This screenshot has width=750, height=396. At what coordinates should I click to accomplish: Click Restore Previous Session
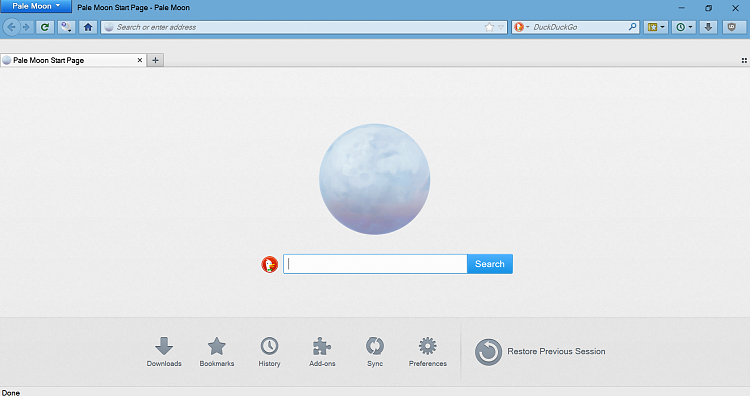coord(540,352)
